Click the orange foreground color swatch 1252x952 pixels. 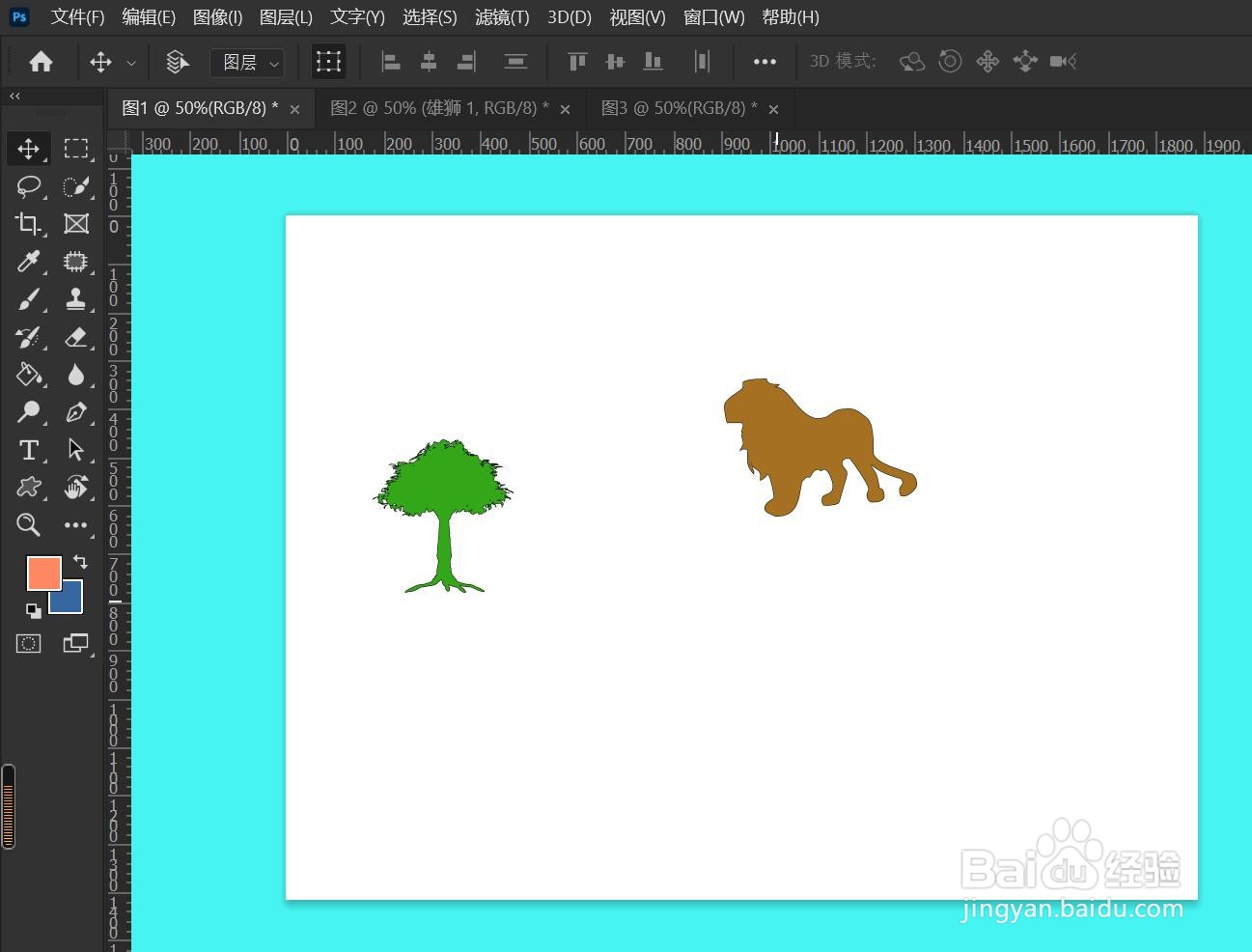[x=43, y=573]
